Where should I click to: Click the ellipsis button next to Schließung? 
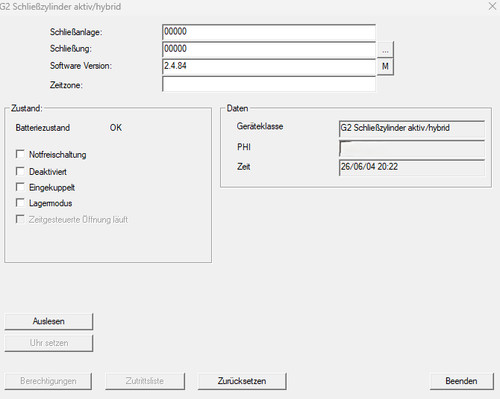[x=385, y=50]
